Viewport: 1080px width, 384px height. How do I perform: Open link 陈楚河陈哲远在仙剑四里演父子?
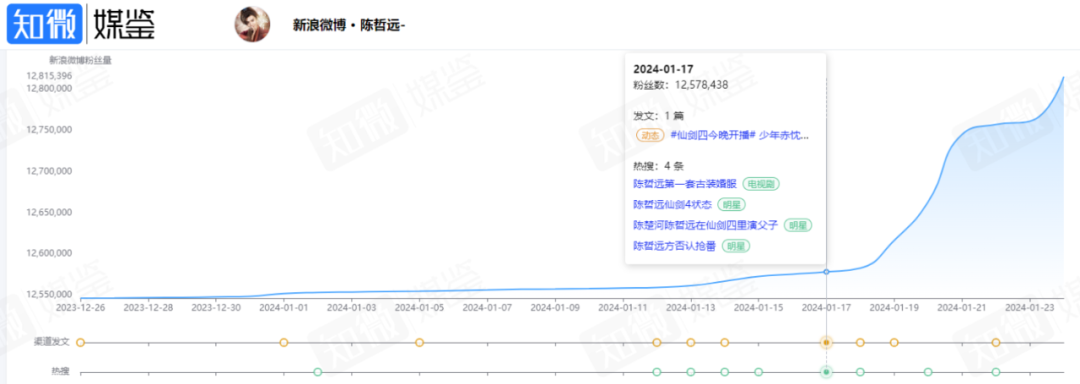click(x=705, y=225)
